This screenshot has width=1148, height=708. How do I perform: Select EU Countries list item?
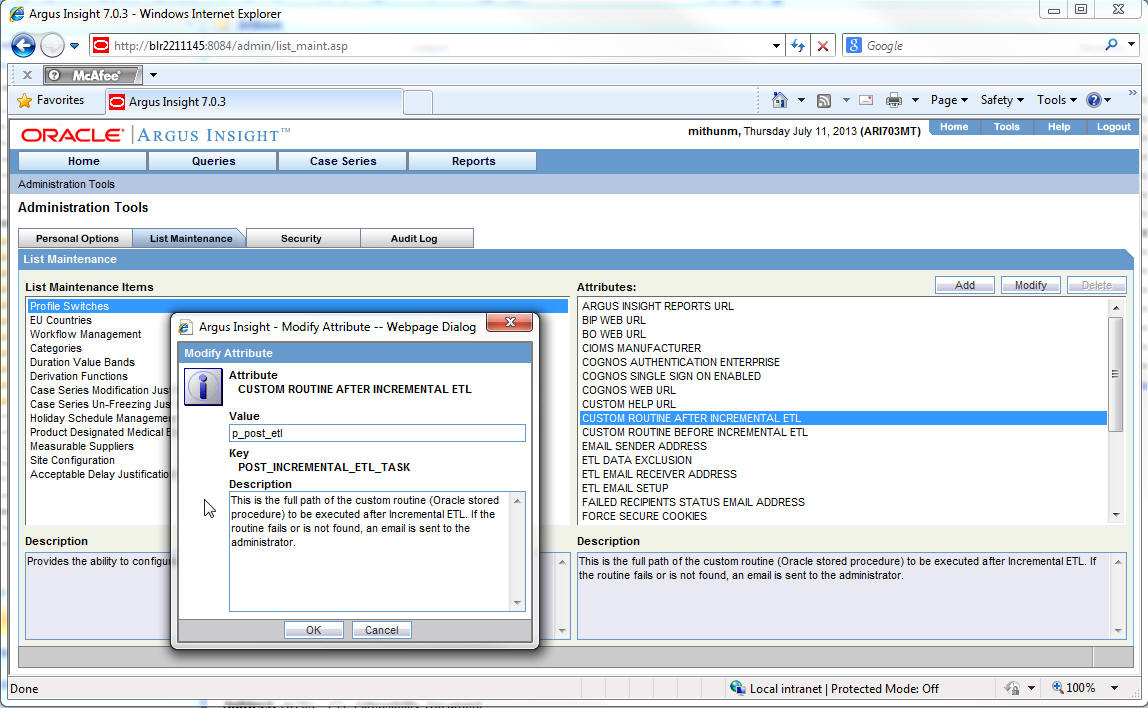(x=61, y=320)
